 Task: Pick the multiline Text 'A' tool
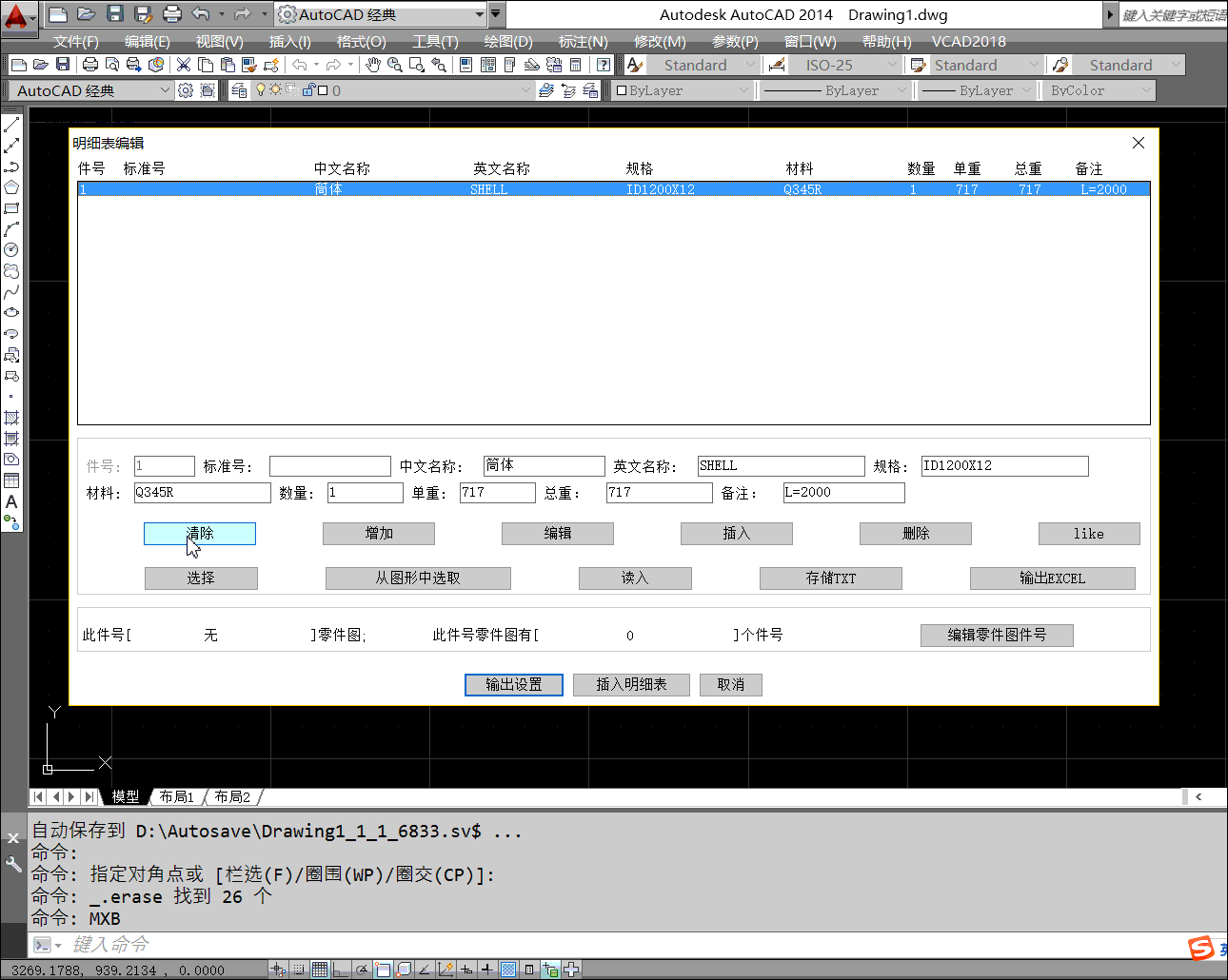[x=11, y=501]
